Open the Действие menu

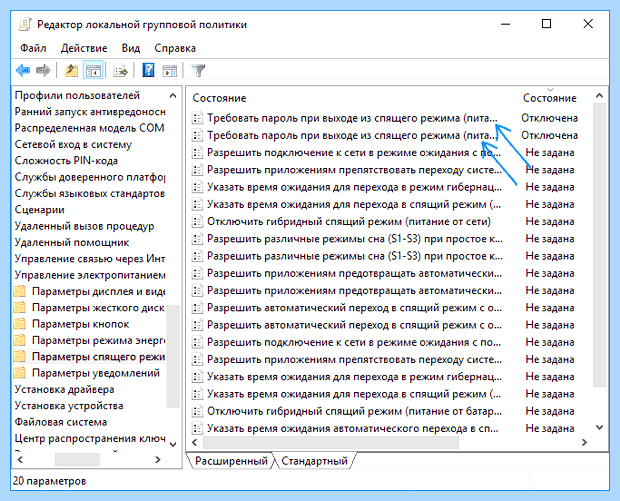pyautogui.click(x=84, y=48)
